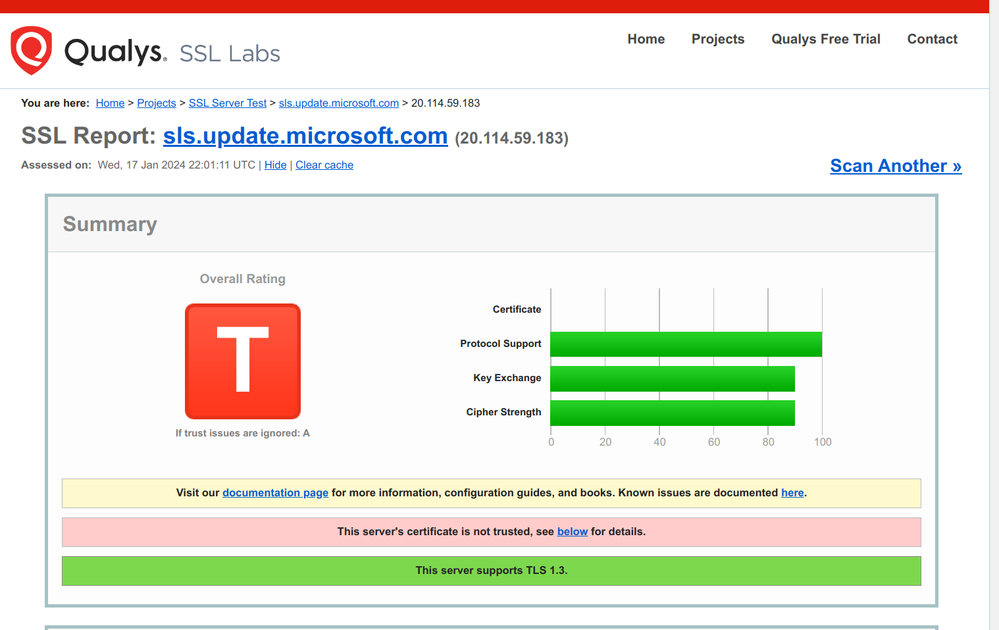Click the Cipher Strength chart label

click(503, 412)
